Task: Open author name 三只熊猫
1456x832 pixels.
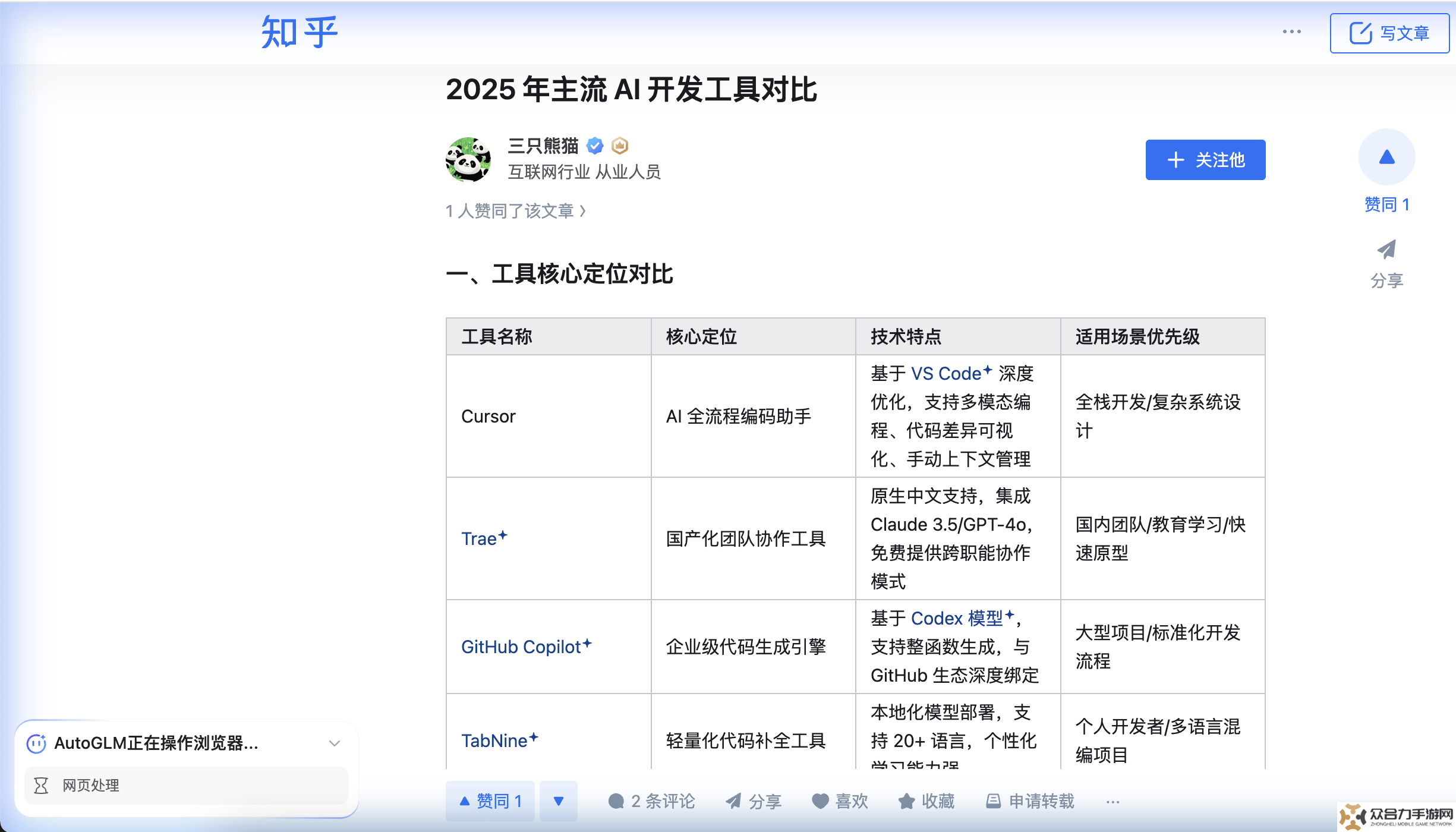Action: click(543, 146)
